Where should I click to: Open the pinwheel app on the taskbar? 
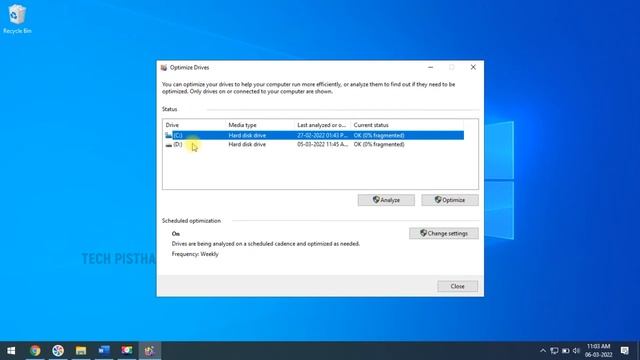pos(58,351)
